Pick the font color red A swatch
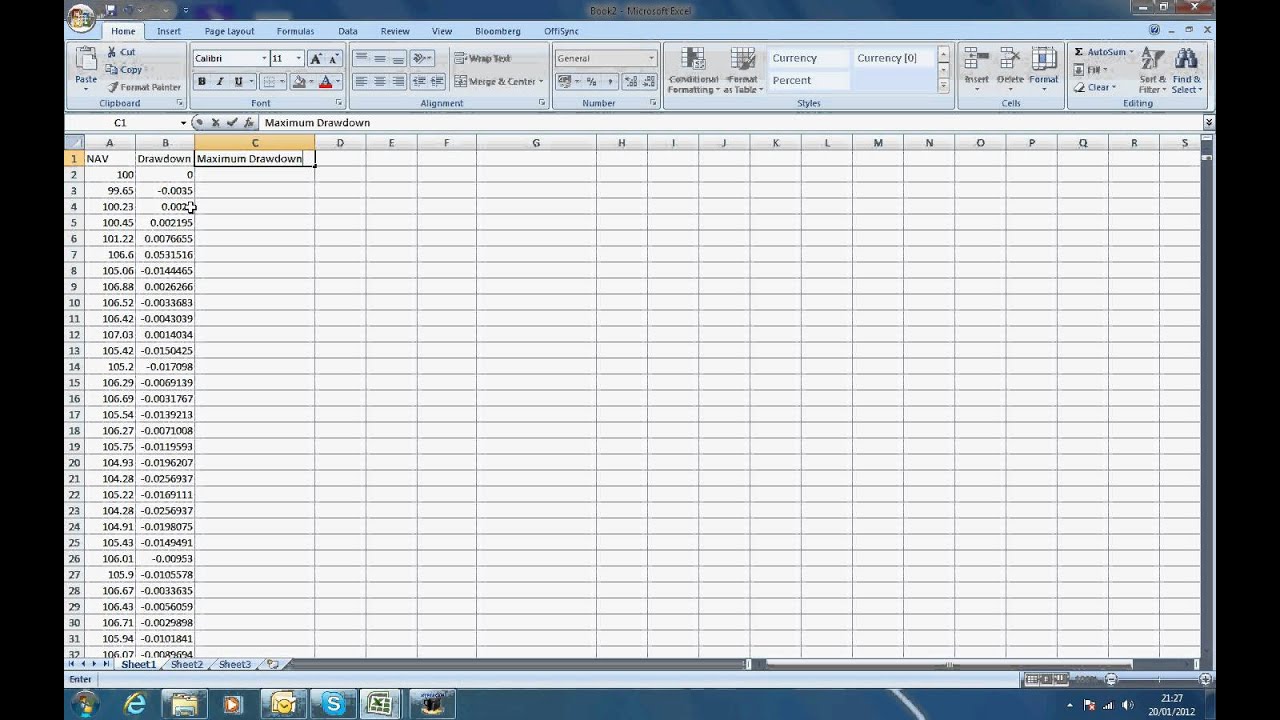 [325, 81]
